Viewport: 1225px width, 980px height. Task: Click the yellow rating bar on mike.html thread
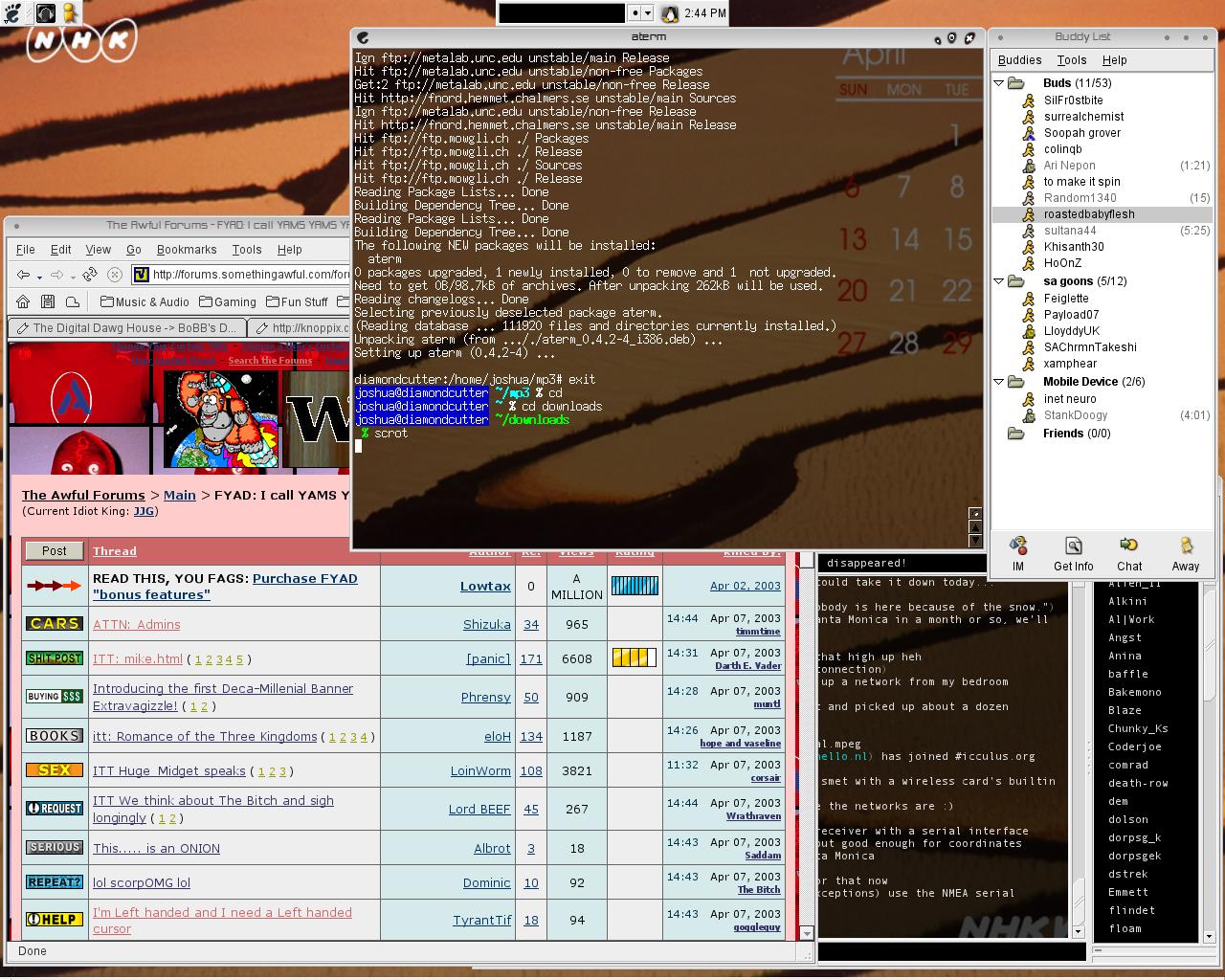coord(635,657)
